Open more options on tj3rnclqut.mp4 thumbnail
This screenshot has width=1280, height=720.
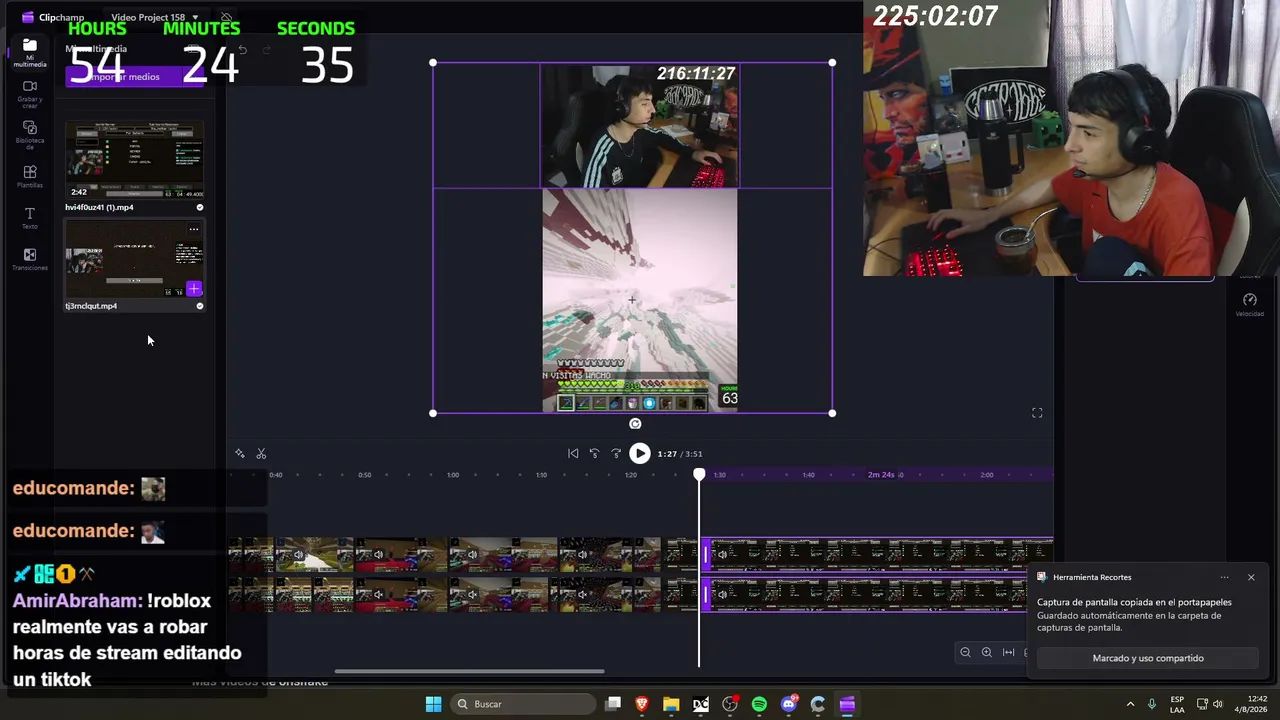coord(194,229)
